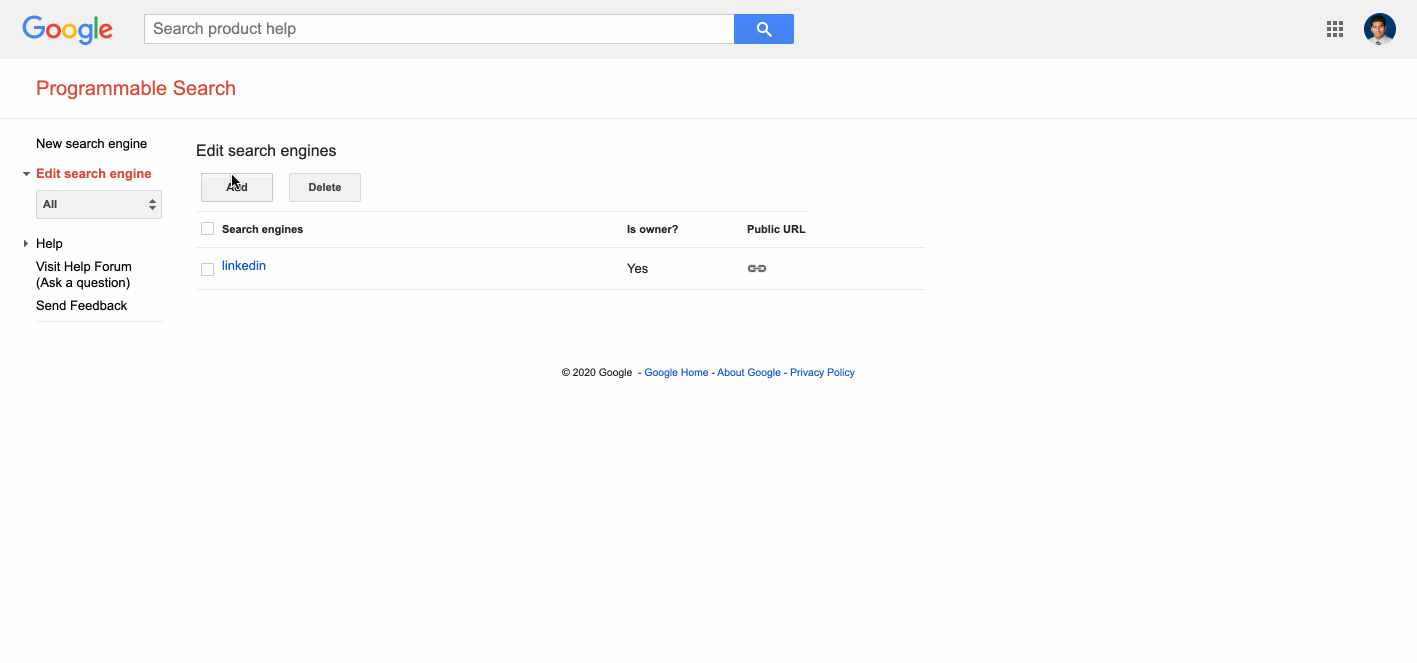The height and width of the screenshot is (663, 1417).
Task: Open the All search engines dropdown
Action: point(99,204)
